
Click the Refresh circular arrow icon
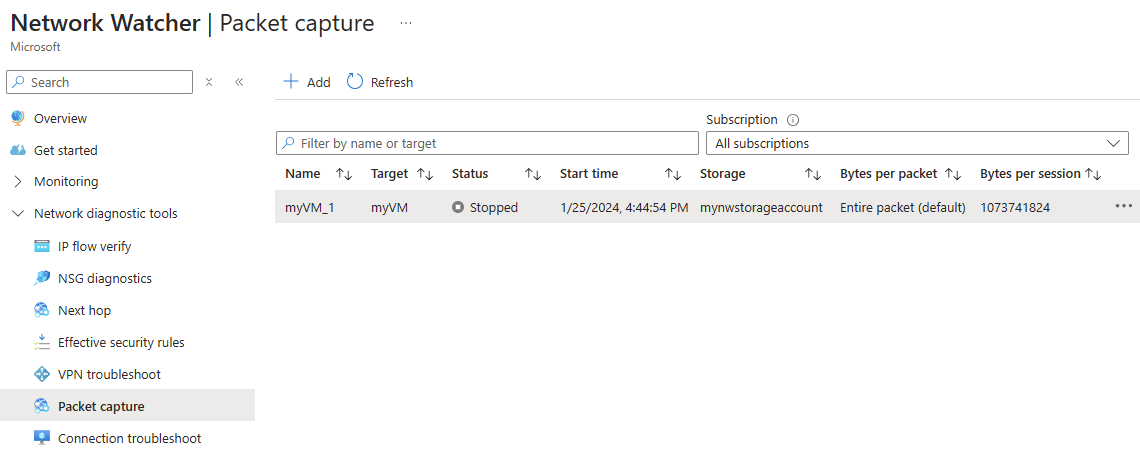[355, 81]
